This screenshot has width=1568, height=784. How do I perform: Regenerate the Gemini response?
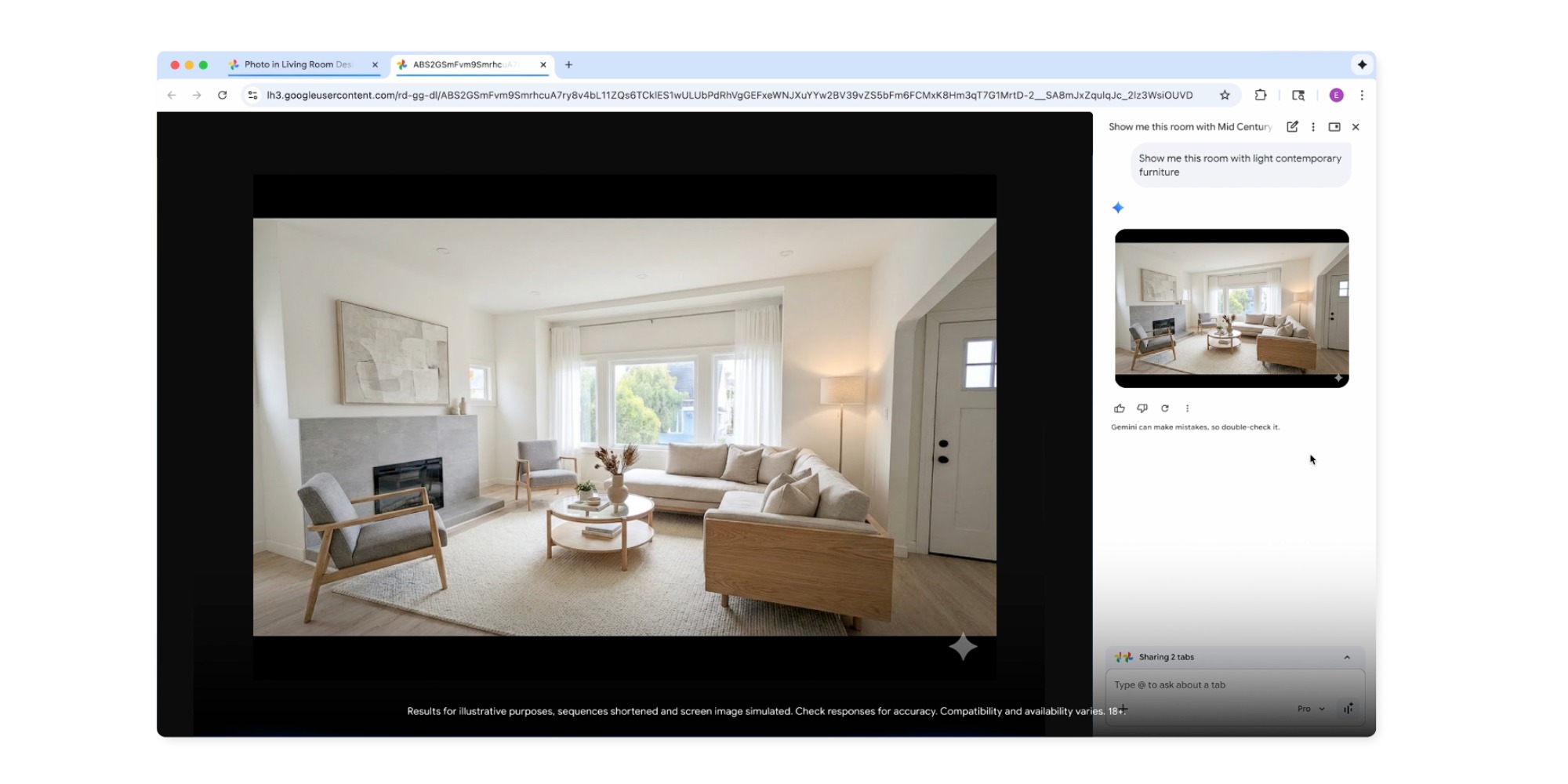click(x=1165, y=408)
